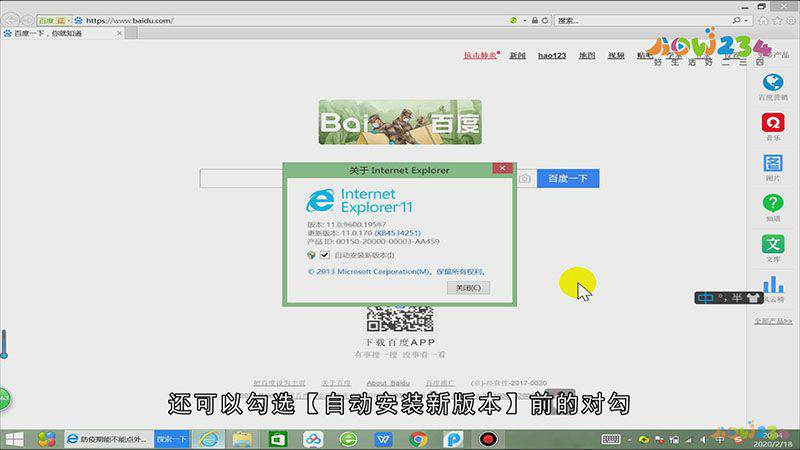Open the 抗击肺炎 link
This screenshot has height=450, width=800.
[480, 55]
